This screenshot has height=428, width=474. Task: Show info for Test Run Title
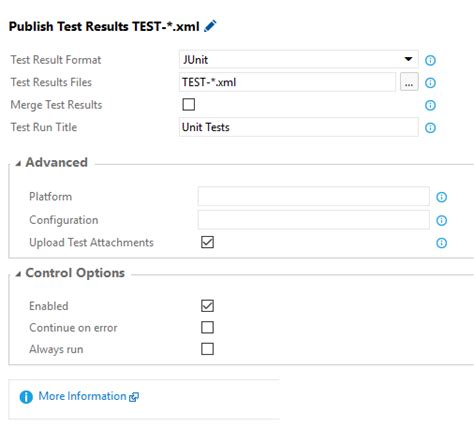430,128
